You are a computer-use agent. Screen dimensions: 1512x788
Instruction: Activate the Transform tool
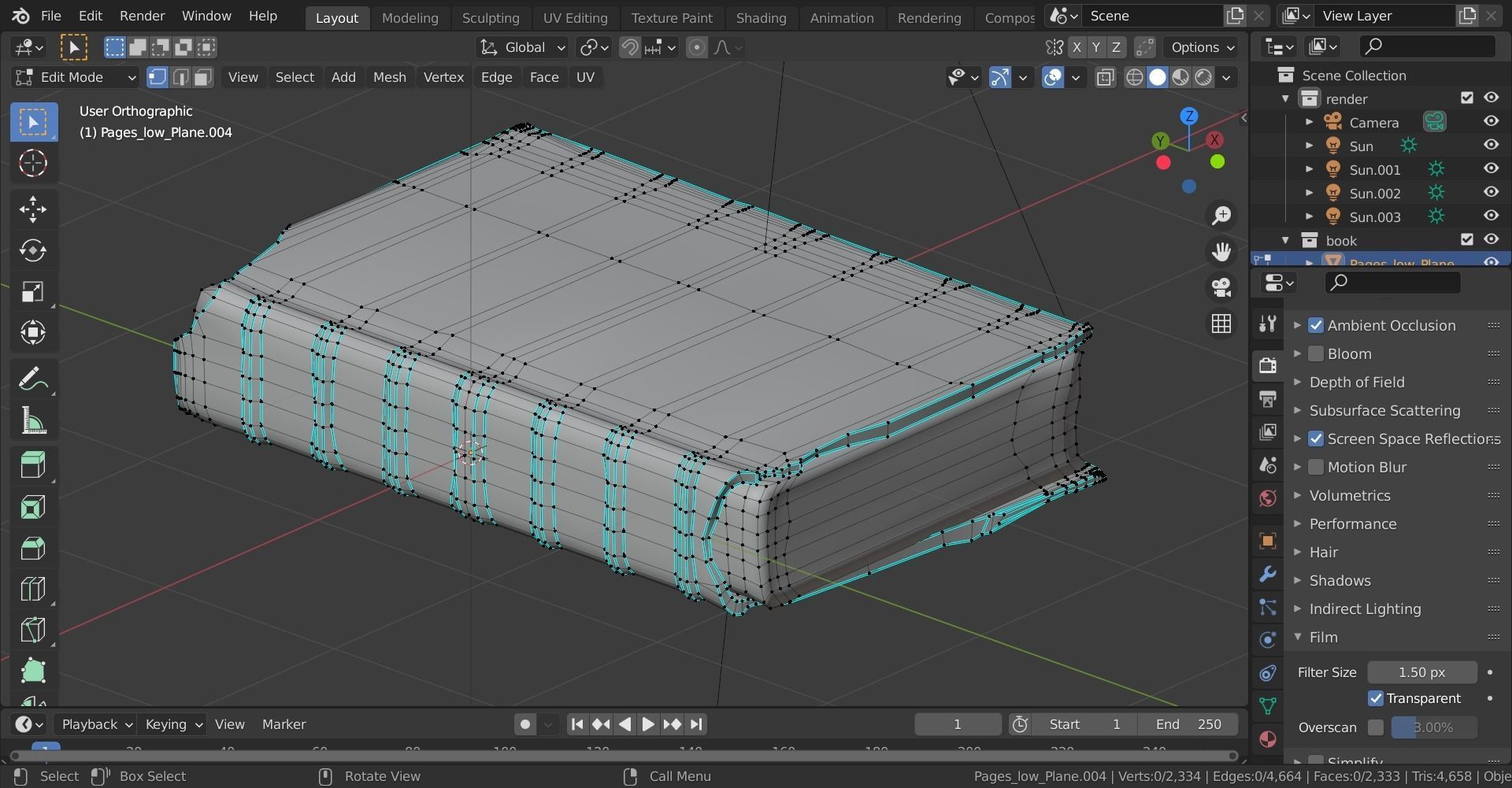33,332
